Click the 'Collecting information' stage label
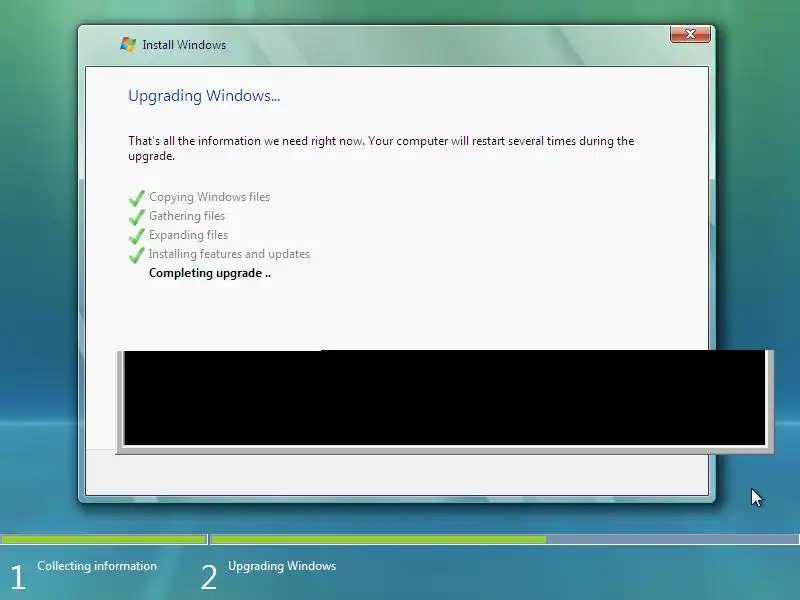 coord(97,566)
